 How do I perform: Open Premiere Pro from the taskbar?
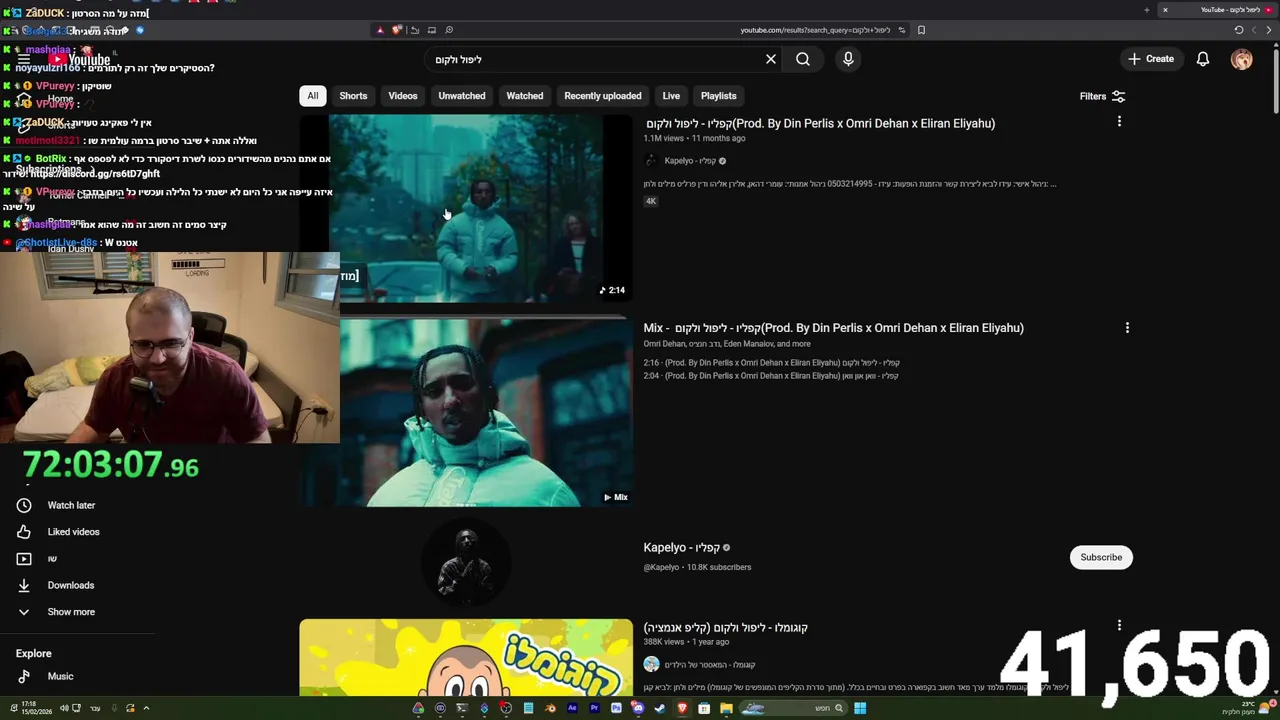coord(594,708)
